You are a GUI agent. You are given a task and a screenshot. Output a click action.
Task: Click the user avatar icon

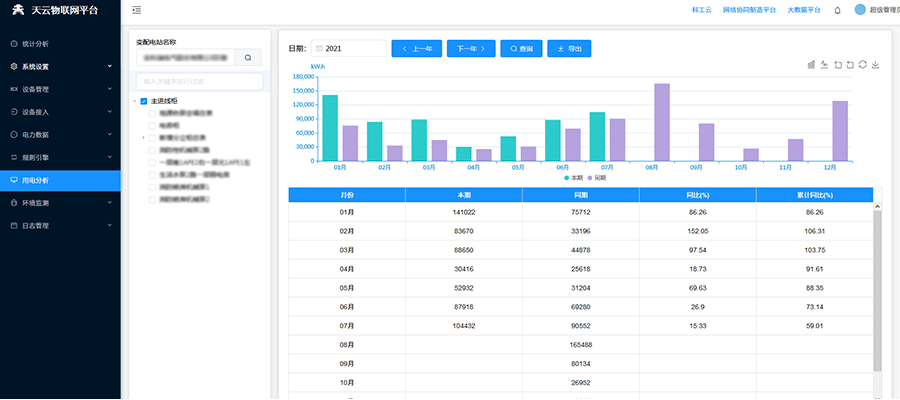860,10
